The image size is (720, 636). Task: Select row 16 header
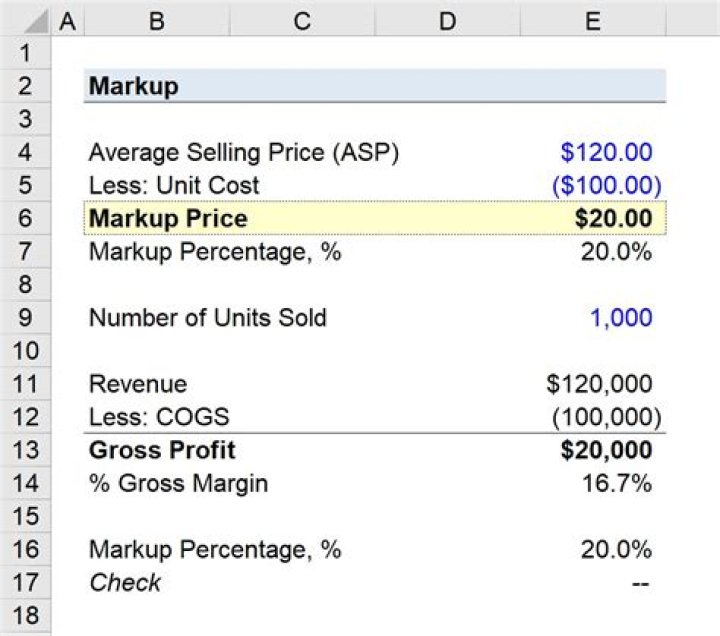[25, 549]
